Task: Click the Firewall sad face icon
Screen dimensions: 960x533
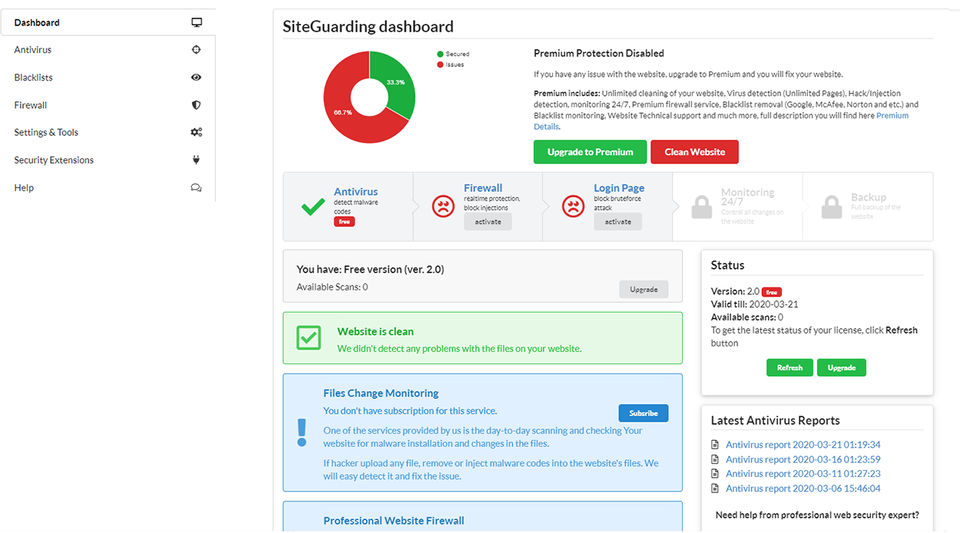Action: (442, 206)
